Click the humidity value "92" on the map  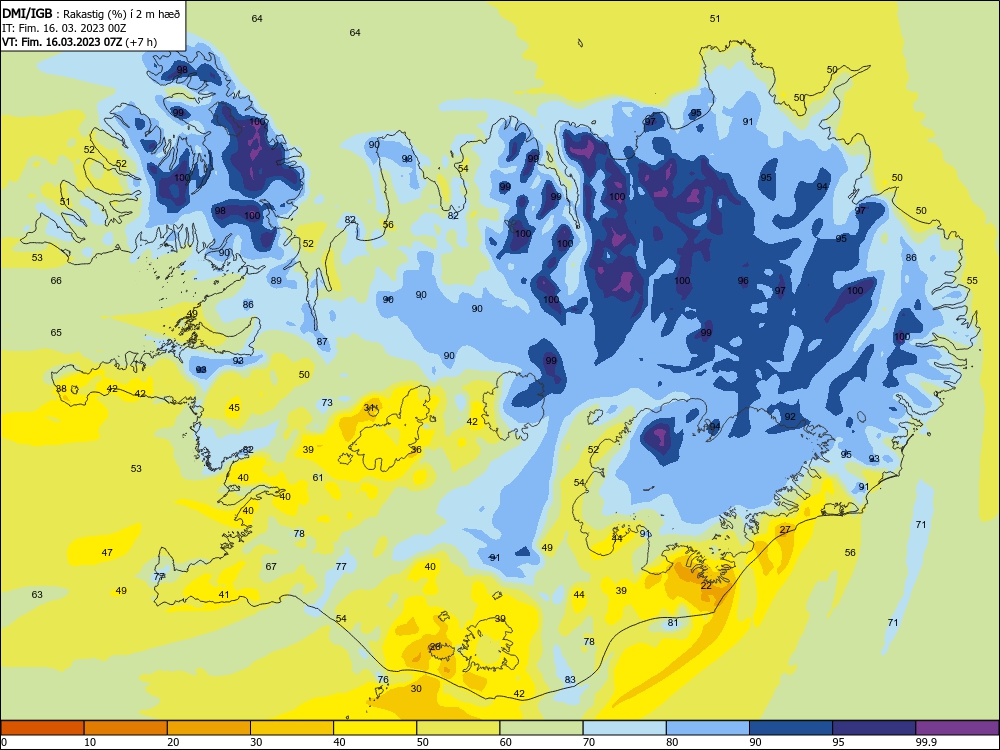coord(790,416)
